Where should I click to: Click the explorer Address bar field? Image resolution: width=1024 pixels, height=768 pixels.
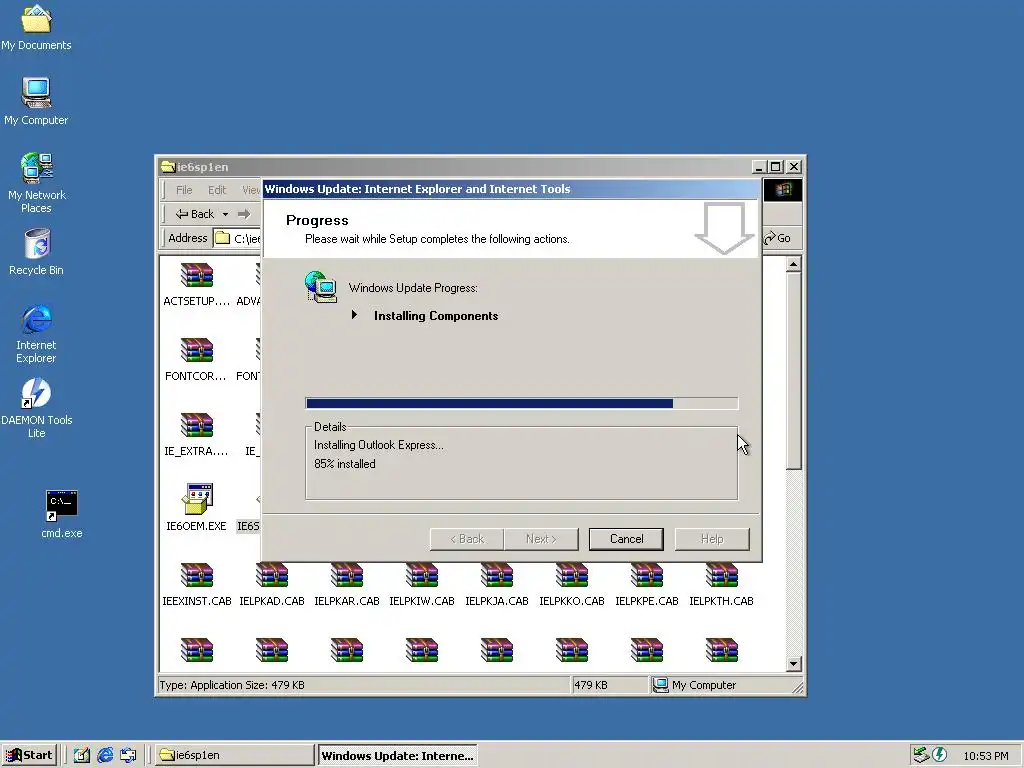(238, 238)
